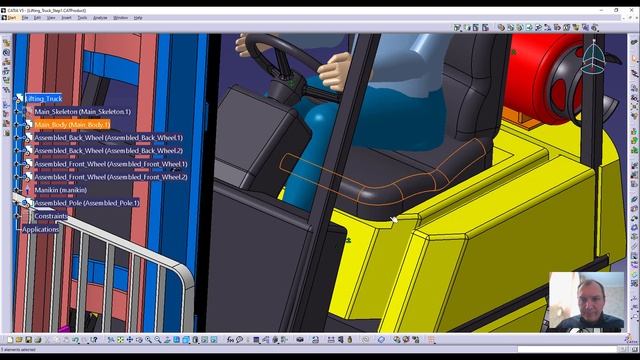Image resolution: width=640 pixels, height=360 pixels.
Task: Select Assembled_Front_Wheel (Assembled_Front_Wheel.2) tree item
Action: [x=111, y=177]
